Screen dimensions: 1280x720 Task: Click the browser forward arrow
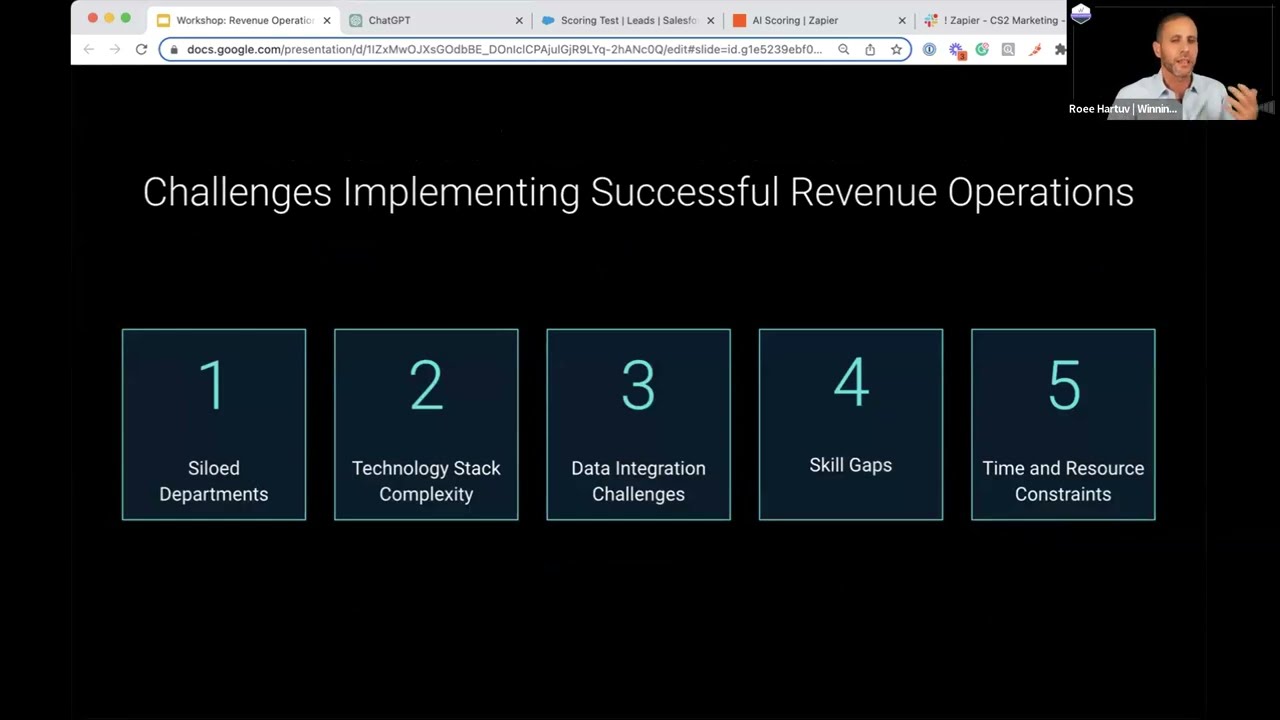pyautogui.click(x=115, y=49)
